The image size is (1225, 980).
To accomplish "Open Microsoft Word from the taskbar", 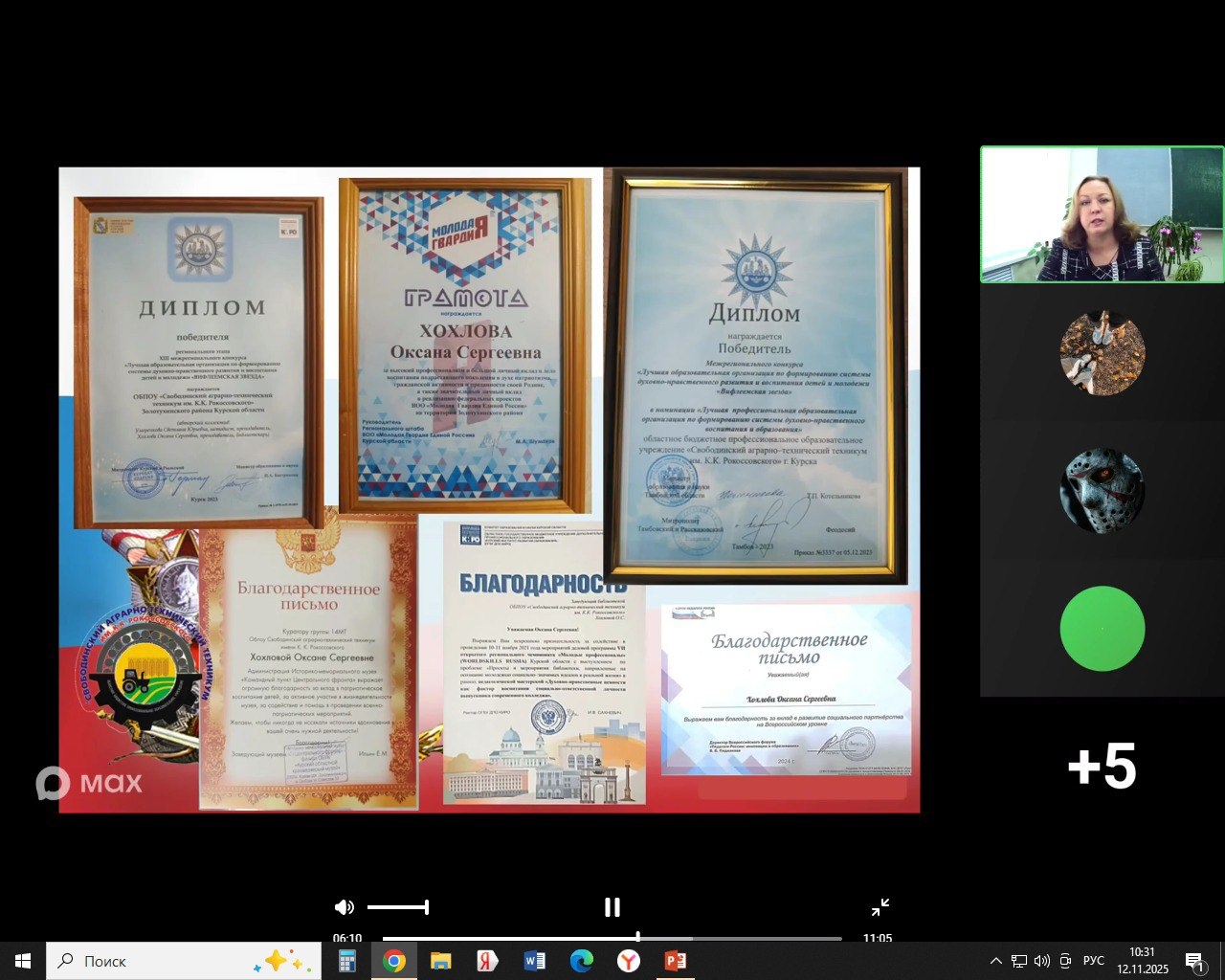I will point(534,961).
